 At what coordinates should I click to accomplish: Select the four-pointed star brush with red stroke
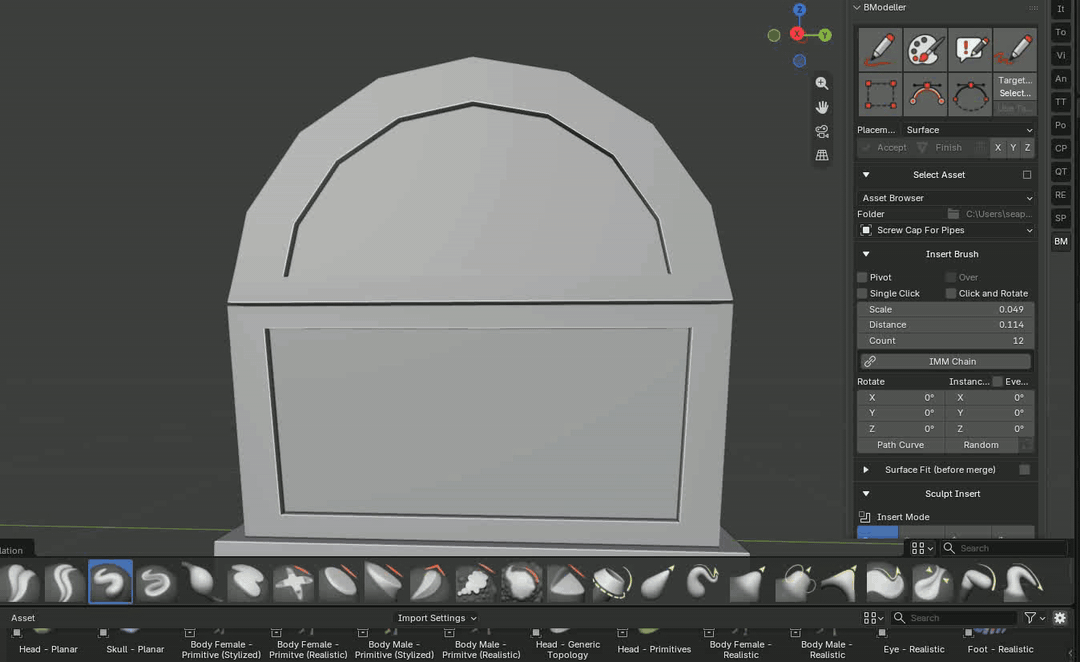pos(293,582)
